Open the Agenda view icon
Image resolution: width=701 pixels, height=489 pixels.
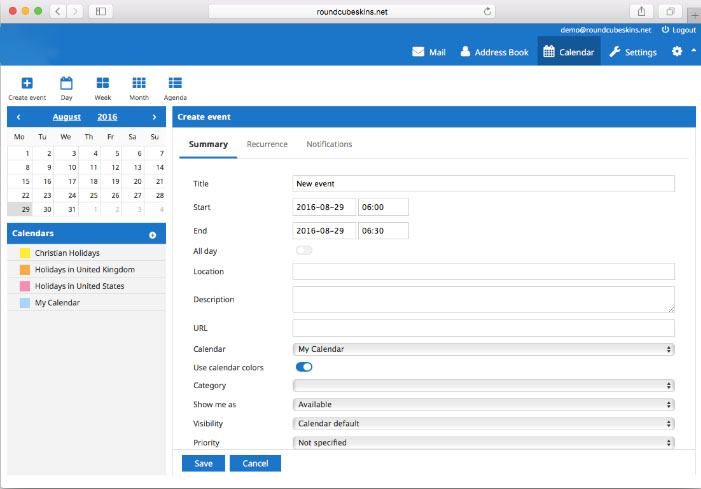(x=175, y=83)
